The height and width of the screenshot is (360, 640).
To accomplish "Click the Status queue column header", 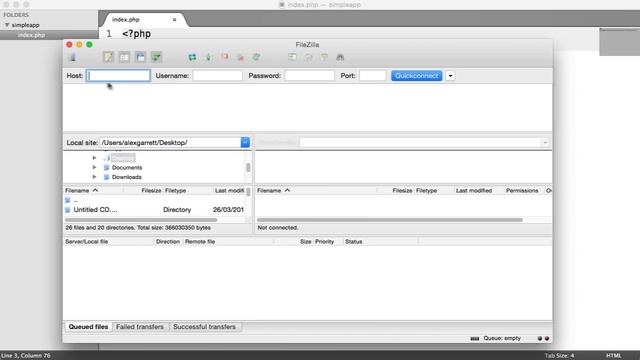I will (353, 242).
